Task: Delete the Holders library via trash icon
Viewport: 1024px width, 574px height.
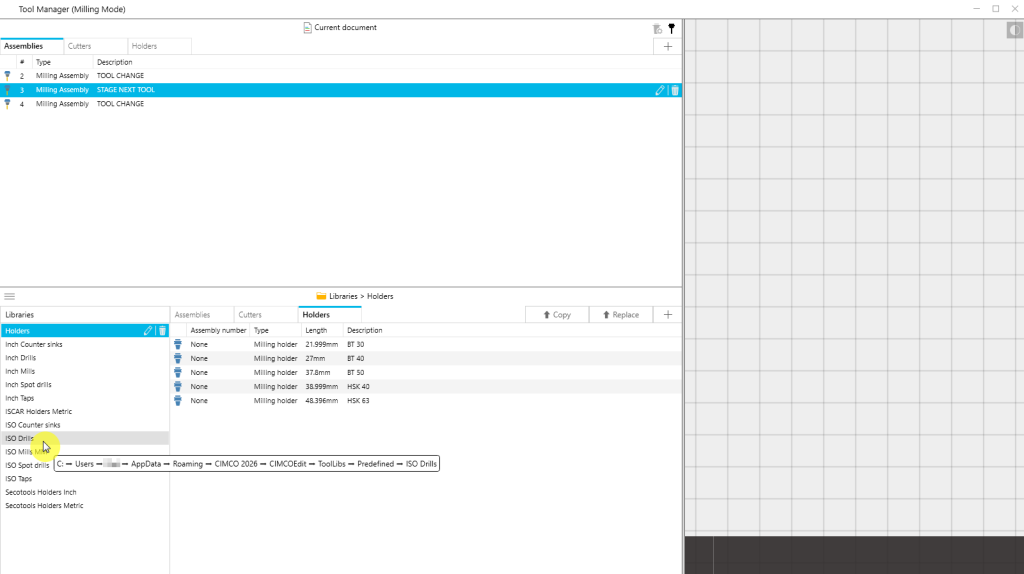Action: coord(162,331)
